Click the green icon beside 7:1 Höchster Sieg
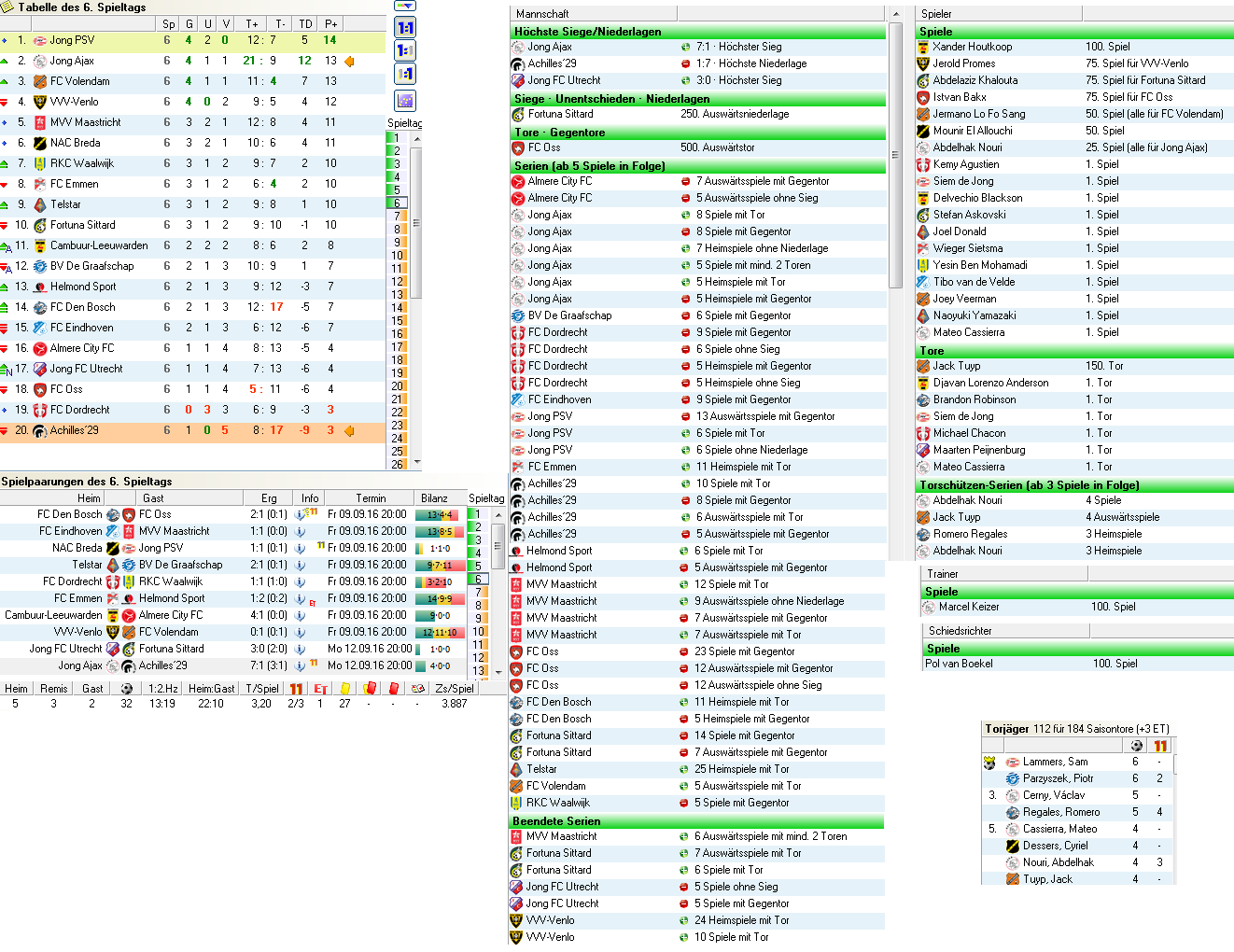The height and width of the screenshot is (952, 1234). pos(686,47)
